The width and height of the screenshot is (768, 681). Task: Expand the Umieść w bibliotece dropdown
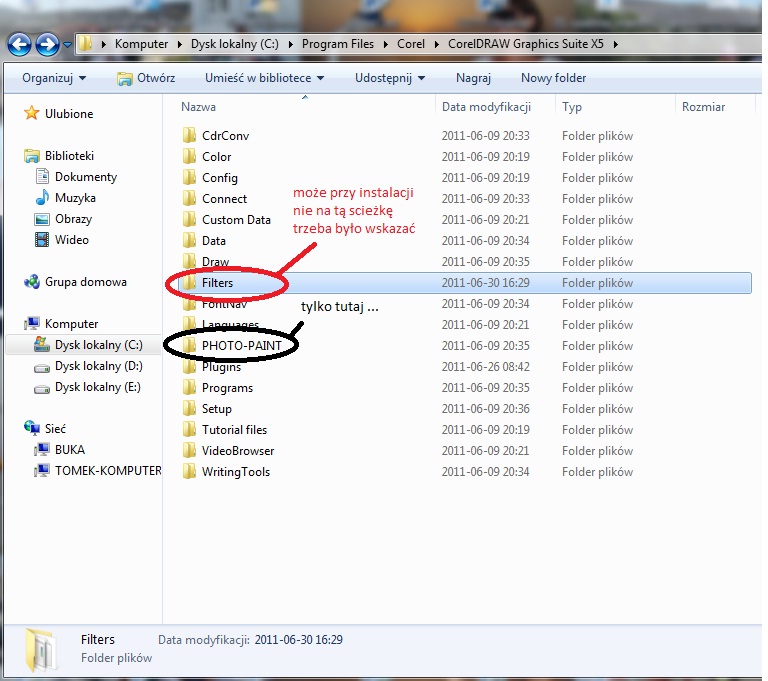coord(264,78)
